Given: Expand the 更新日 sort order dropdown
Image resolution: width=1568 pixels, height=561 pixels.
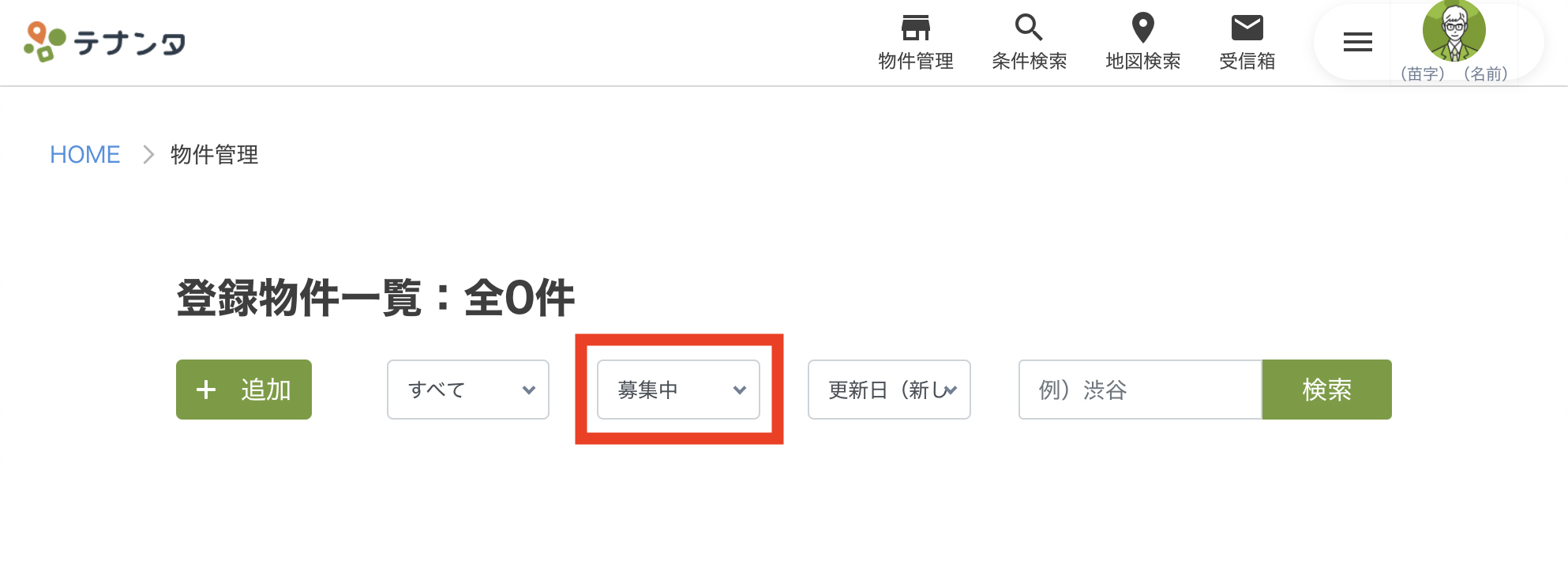Looking at the screenshot, I should [889, 390].
